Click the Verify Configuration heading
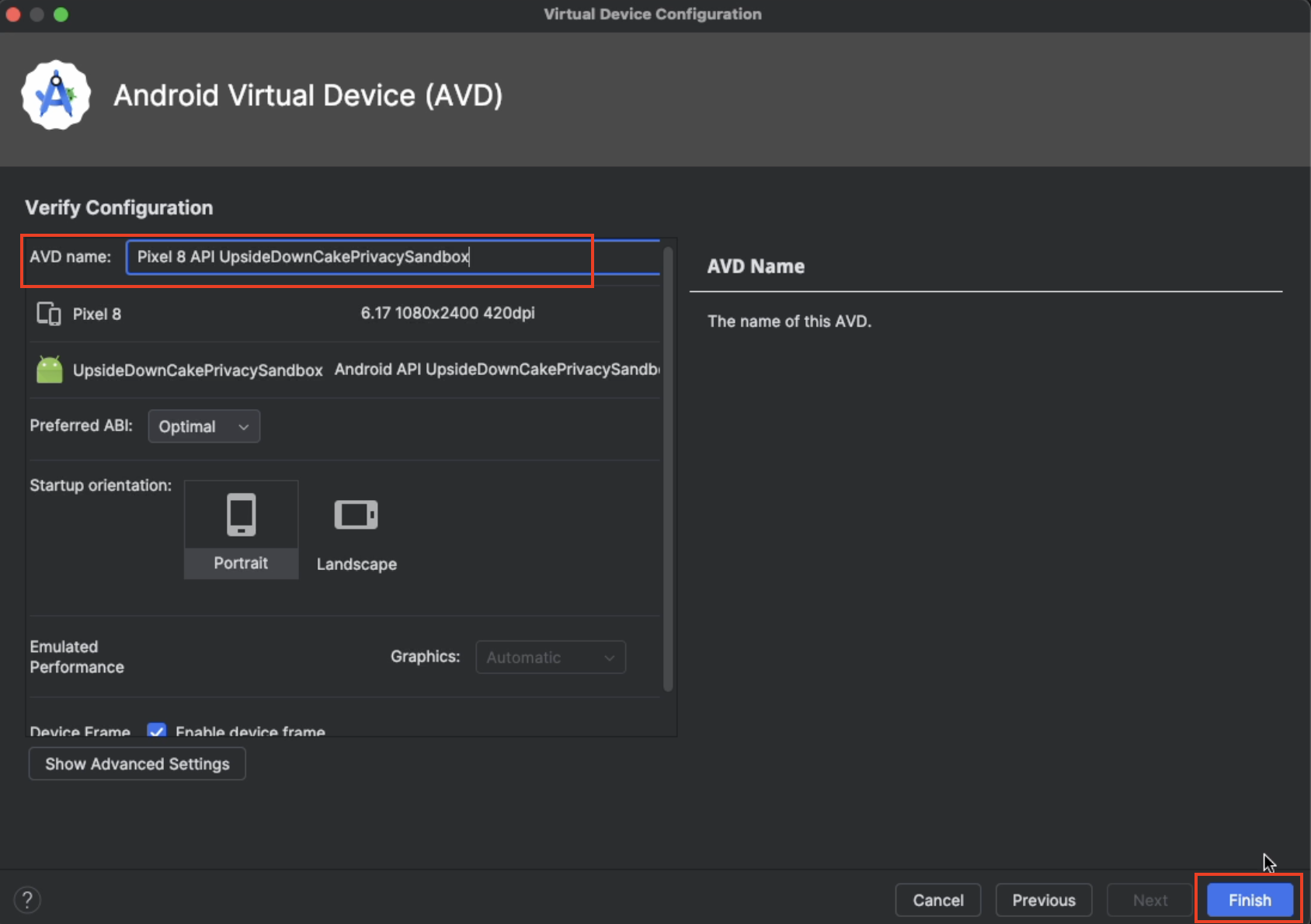Image resolution: width=1311 pixels, height=924 pixels. (119, 207)
